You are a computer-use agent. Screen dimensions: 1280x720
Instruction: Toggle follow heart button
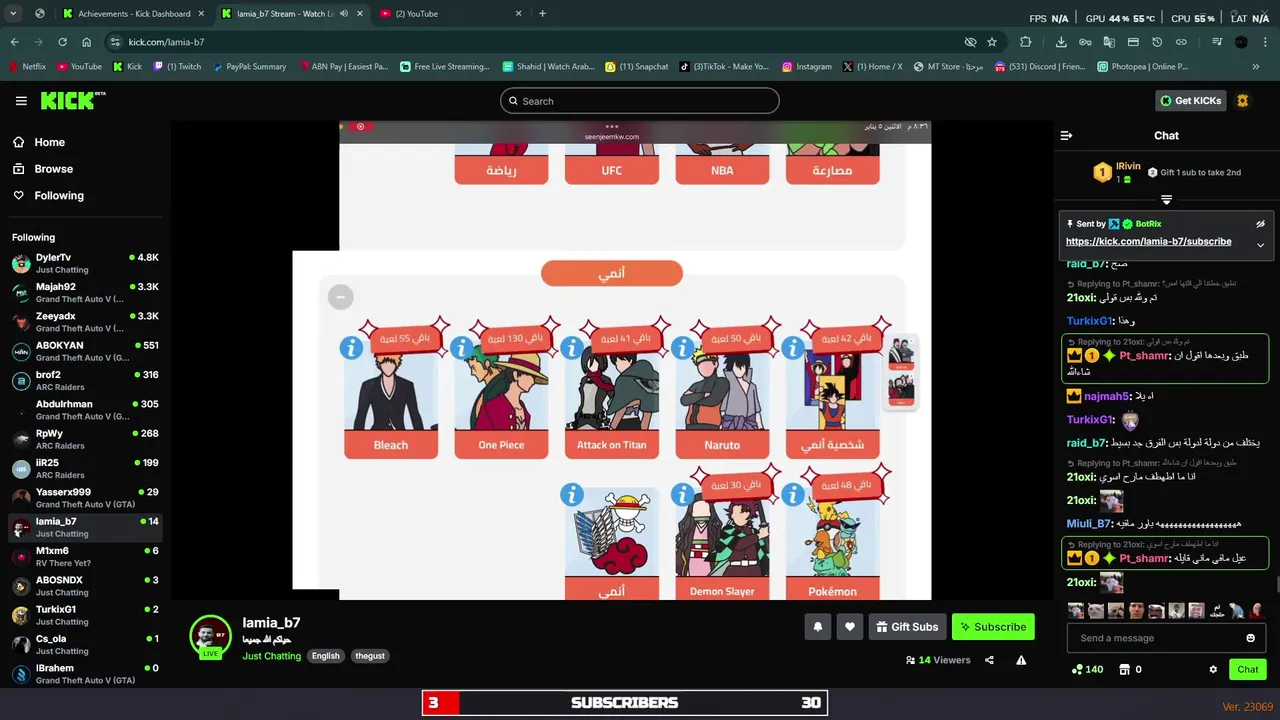tap(850, 627)
